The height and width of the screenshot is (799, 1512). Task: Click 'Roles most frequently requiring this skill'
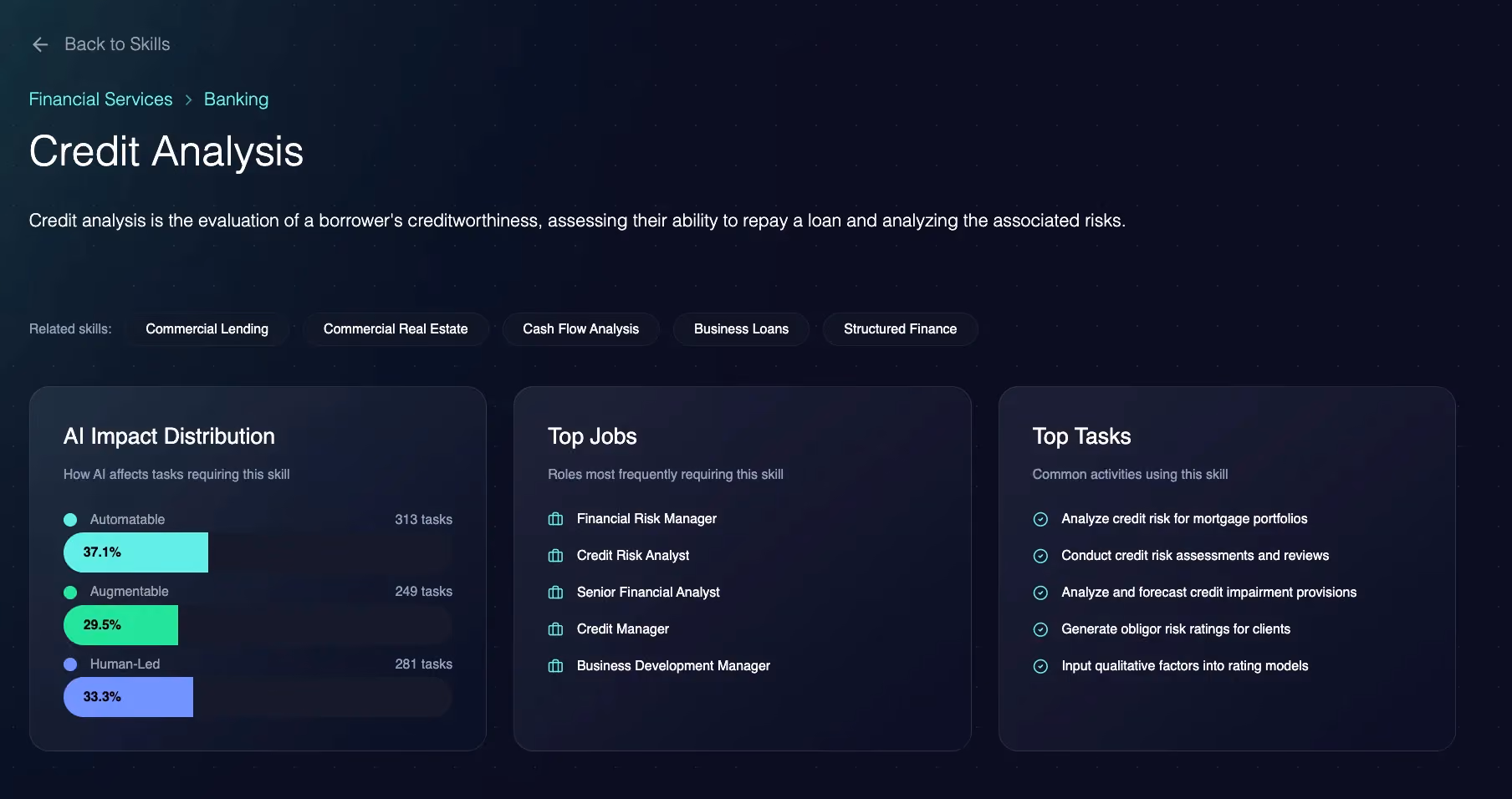pyautogui.click(x=666, y=475)
